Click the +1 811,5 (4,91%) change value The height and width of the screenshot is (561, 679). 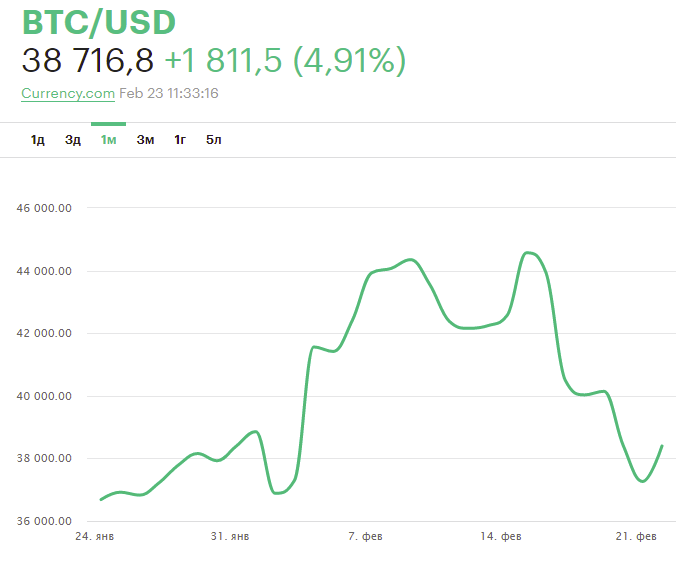[x=285, y=61]
